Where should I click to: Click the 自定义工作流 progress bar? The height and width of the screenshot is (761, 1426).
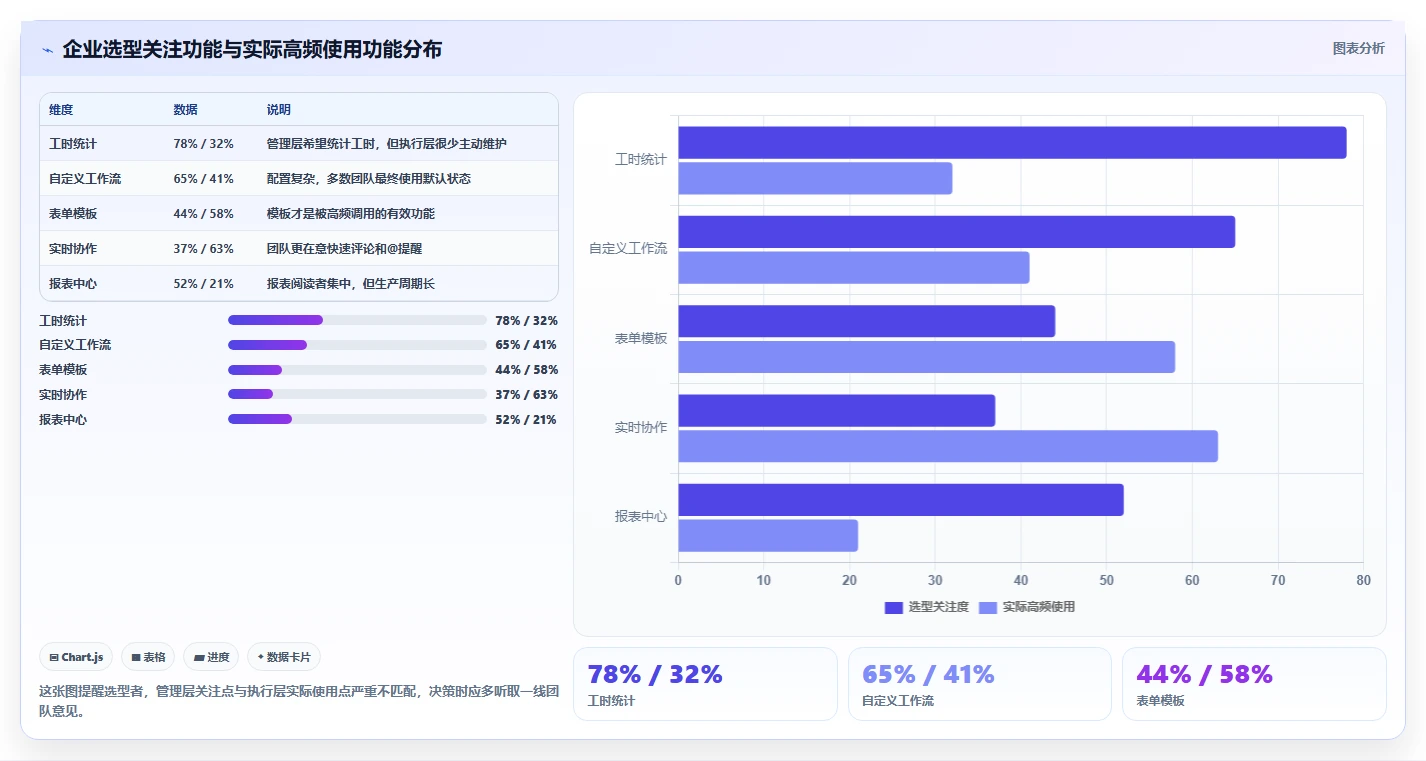tap(357, 345)
